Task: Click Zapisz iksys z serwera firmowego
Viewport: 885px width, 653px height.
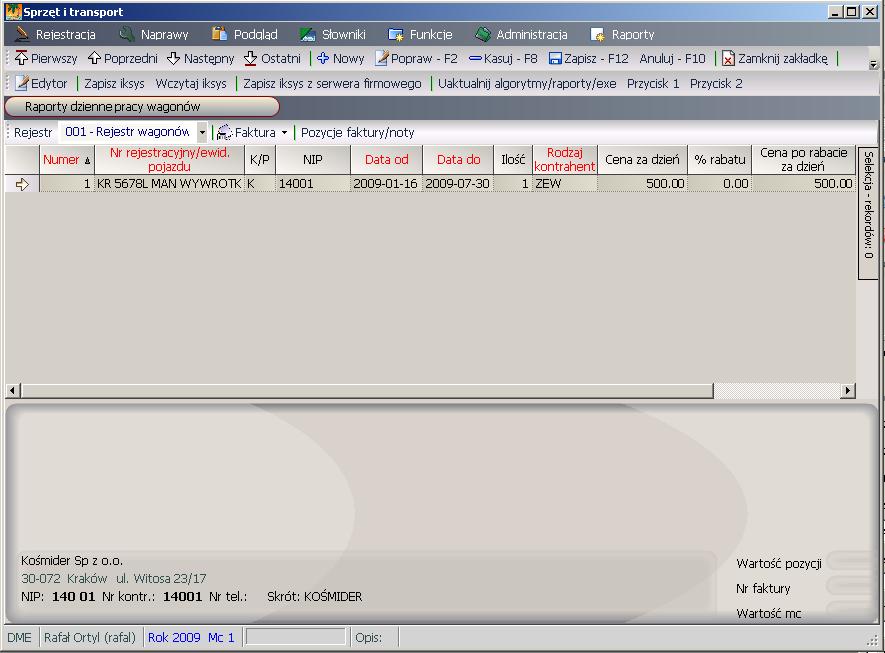Action: tap(332, 84)
